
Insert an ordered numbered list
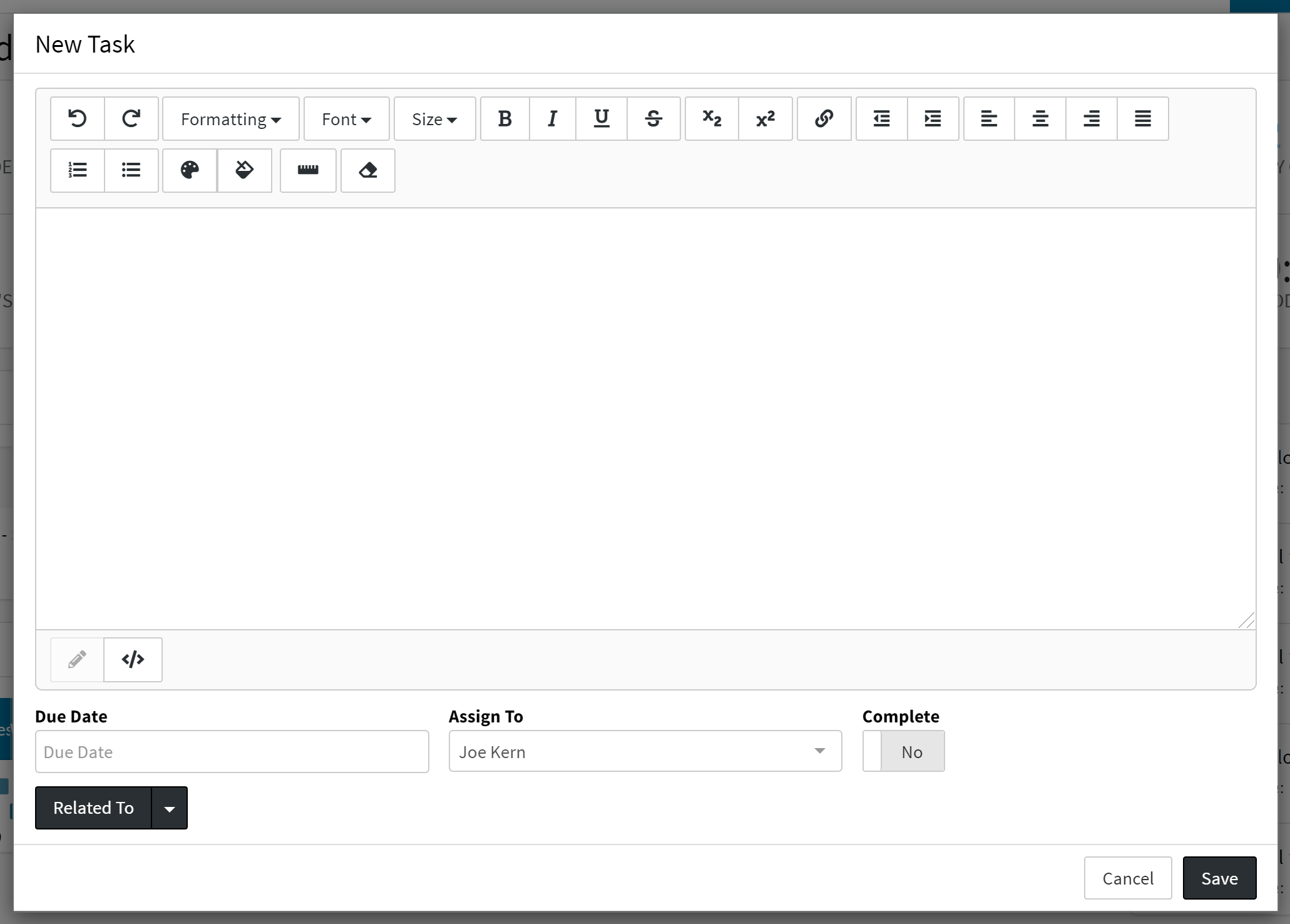click(x=78, y=170)
